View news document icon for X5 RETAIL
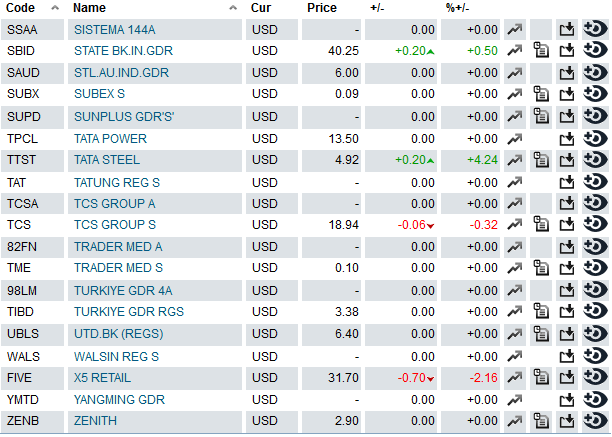Screen dimensions: 612x437 click(541, 377)
